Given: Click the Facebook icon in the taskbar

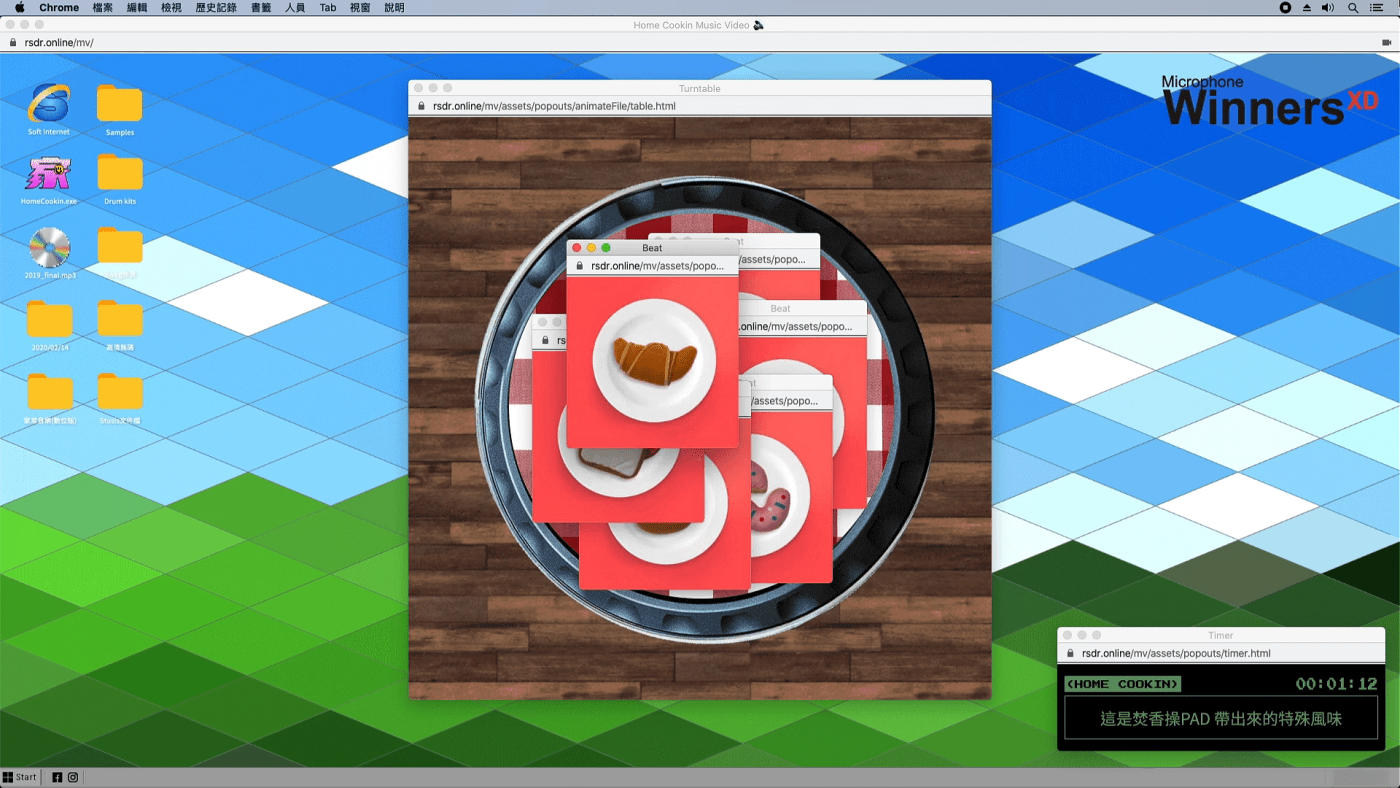Looking at the screenshot, I should tap(57, 777).
